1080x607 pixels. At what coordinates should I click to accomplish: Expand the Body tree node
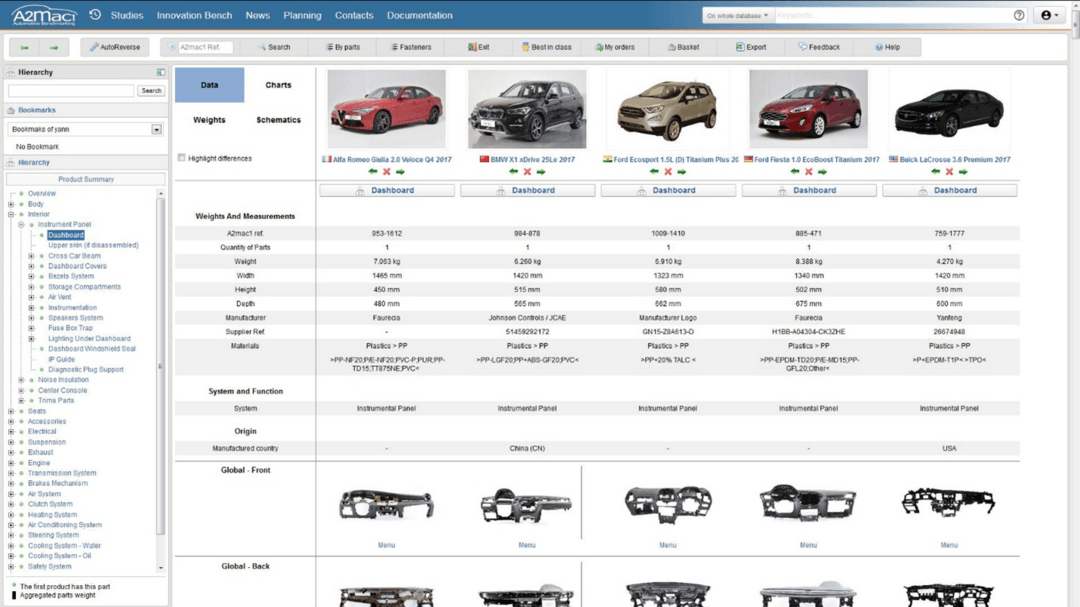(x=11, y=204)
